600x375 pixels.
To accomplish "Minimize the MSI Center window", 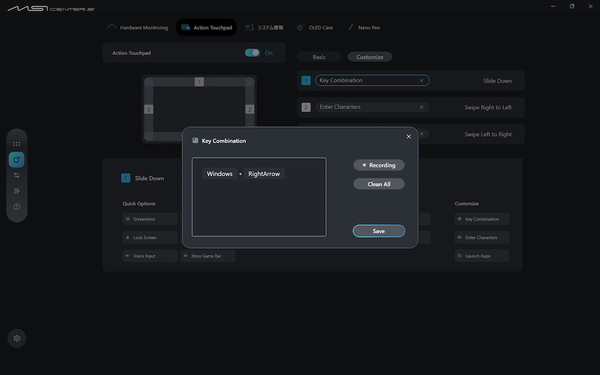I will [x=553, y=6].
